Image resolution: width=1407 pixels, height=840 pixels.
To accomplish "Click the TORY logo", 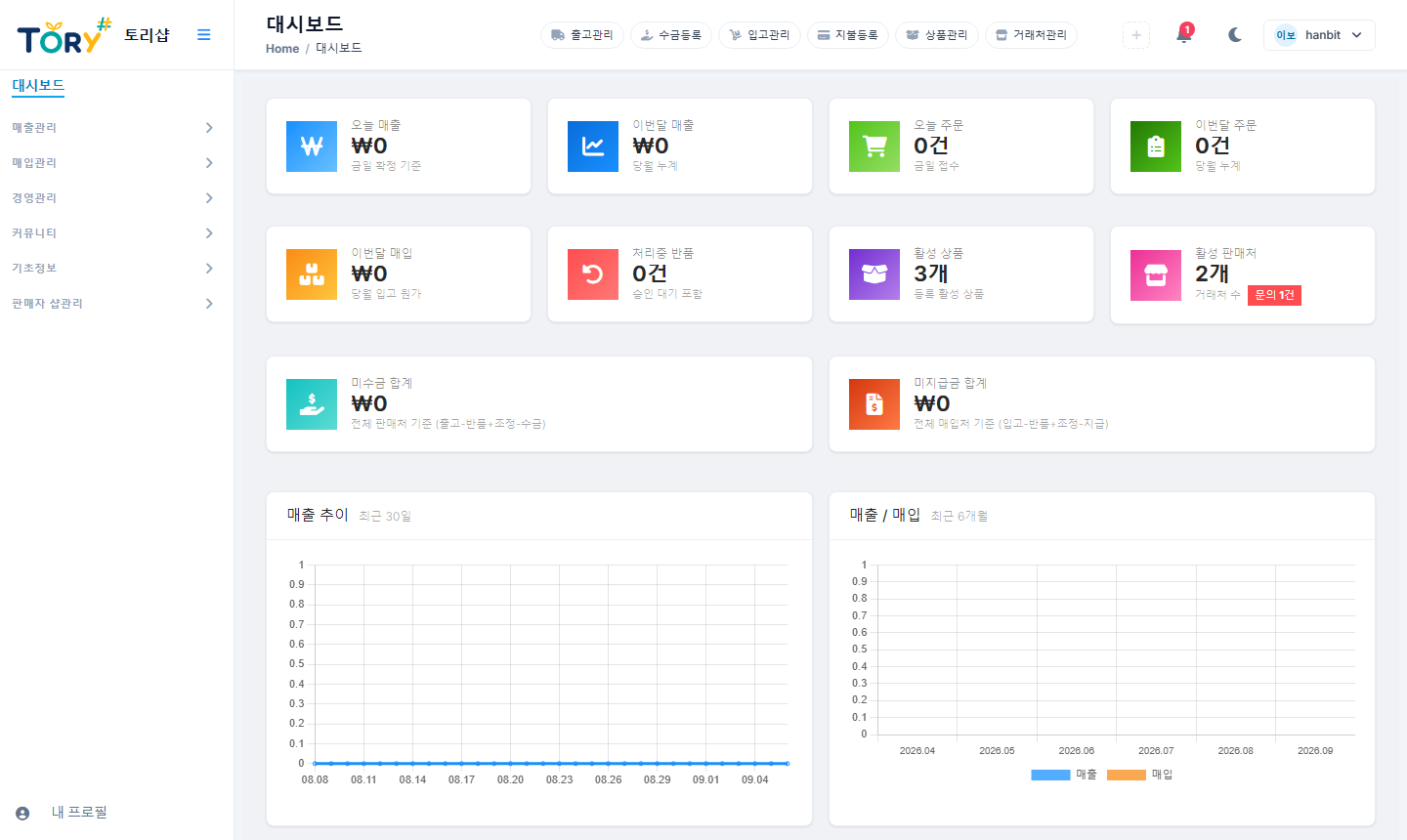I will tap(64, 36).
